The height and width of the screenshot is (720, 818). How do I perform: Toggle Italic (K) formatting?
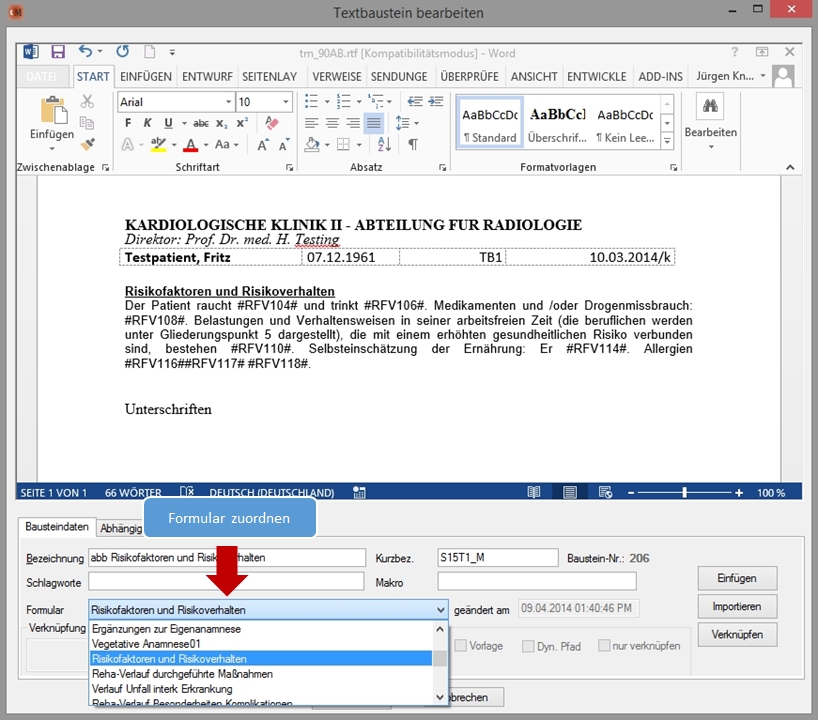(148, 123)
